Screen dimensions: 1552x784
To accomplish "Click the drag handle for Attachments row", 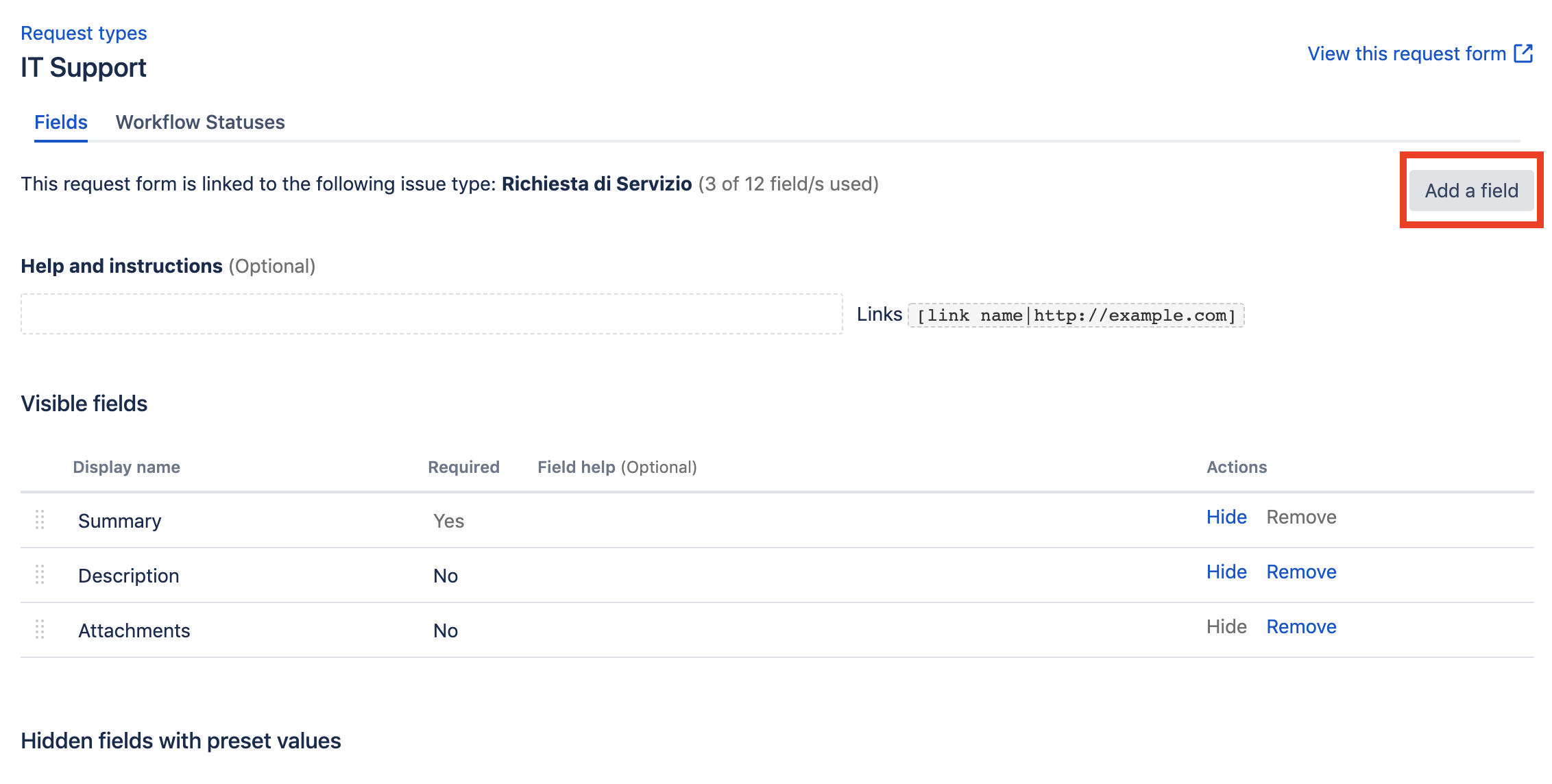I will click(x=40, y=630).
